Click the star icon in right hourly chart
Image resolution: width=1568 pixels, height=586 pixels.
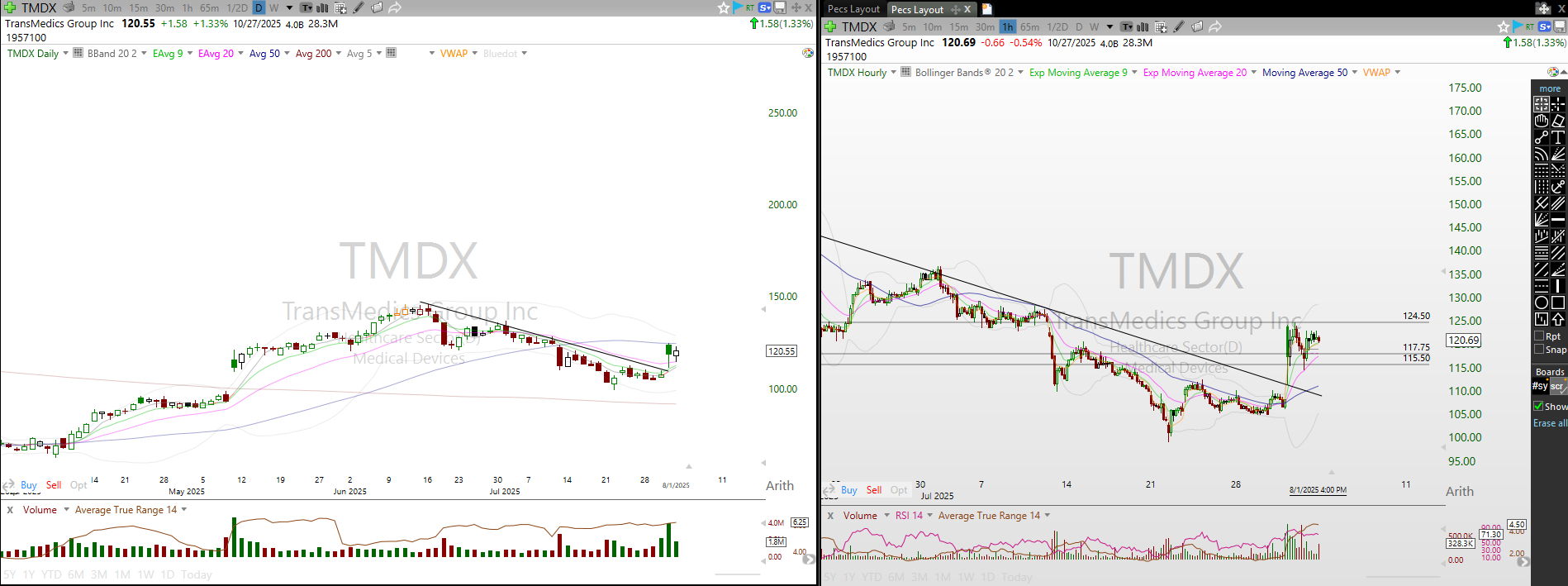click(1504, 26)
